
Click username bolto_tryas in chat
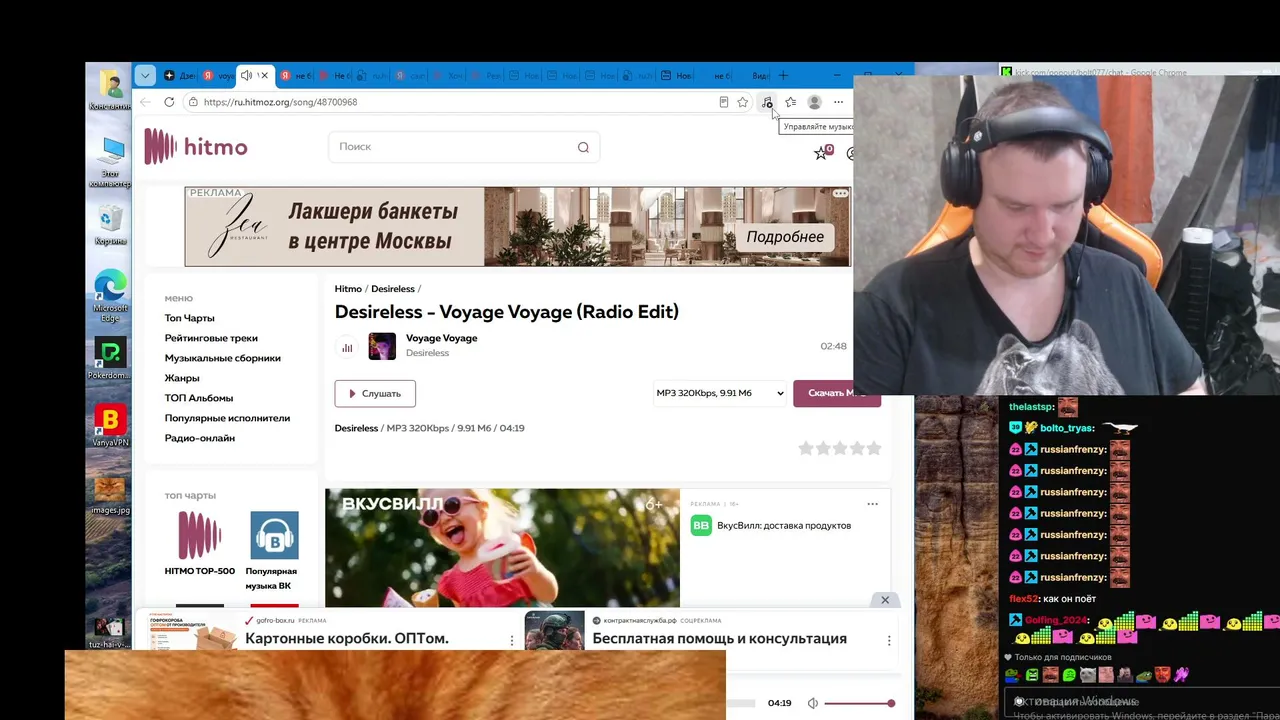(x=1067, y=428)
